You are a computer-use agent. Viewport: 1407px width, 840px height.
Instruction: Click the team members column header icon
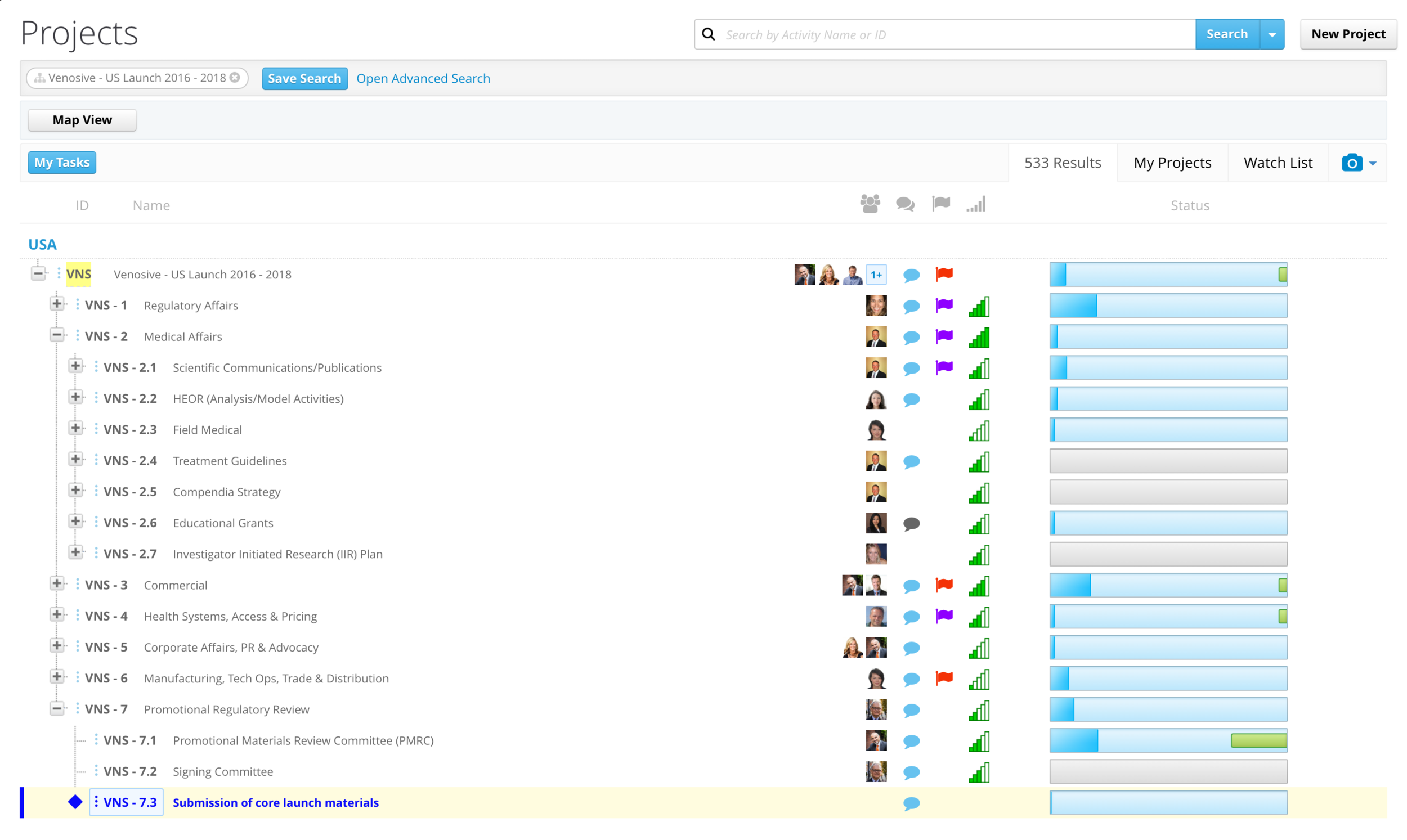pos(870,204)
